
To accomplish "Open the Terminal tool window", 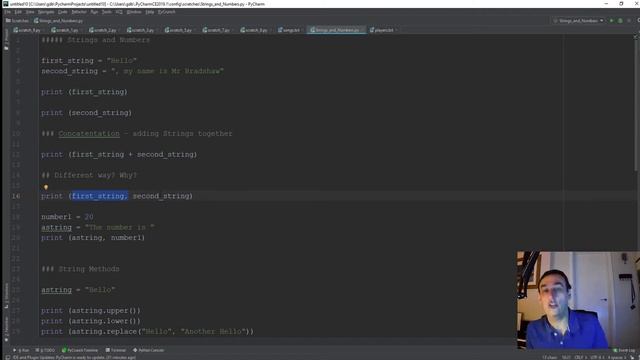I will point(116,350).
